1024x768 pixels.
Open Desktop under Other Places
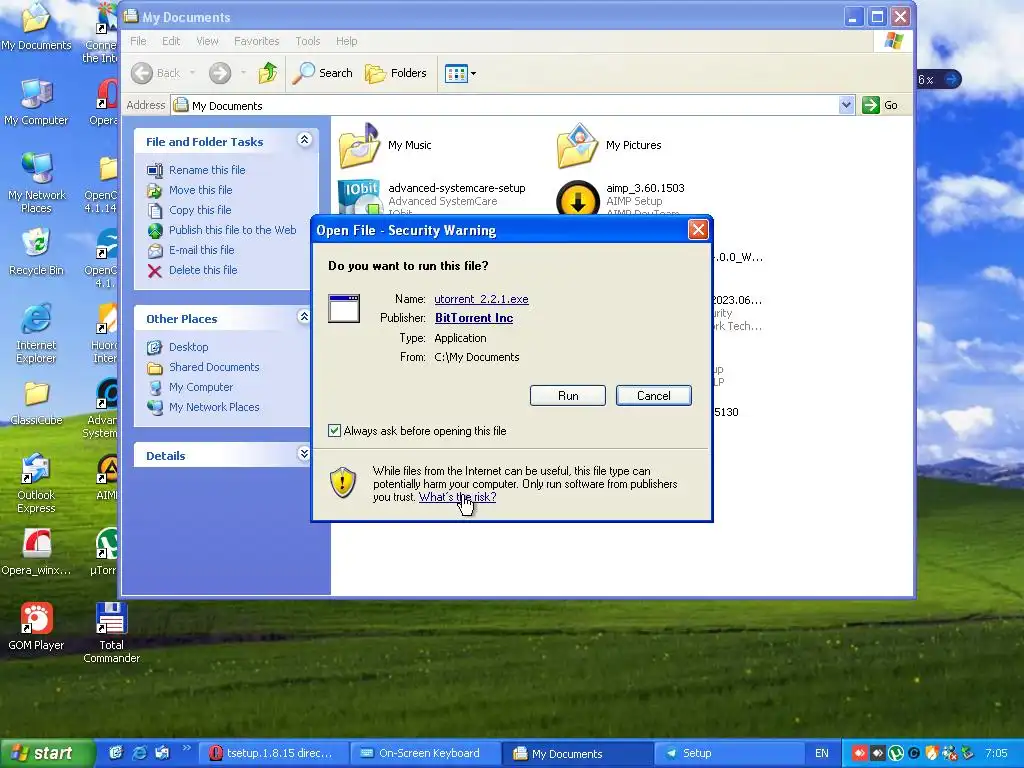click(188, 347)
